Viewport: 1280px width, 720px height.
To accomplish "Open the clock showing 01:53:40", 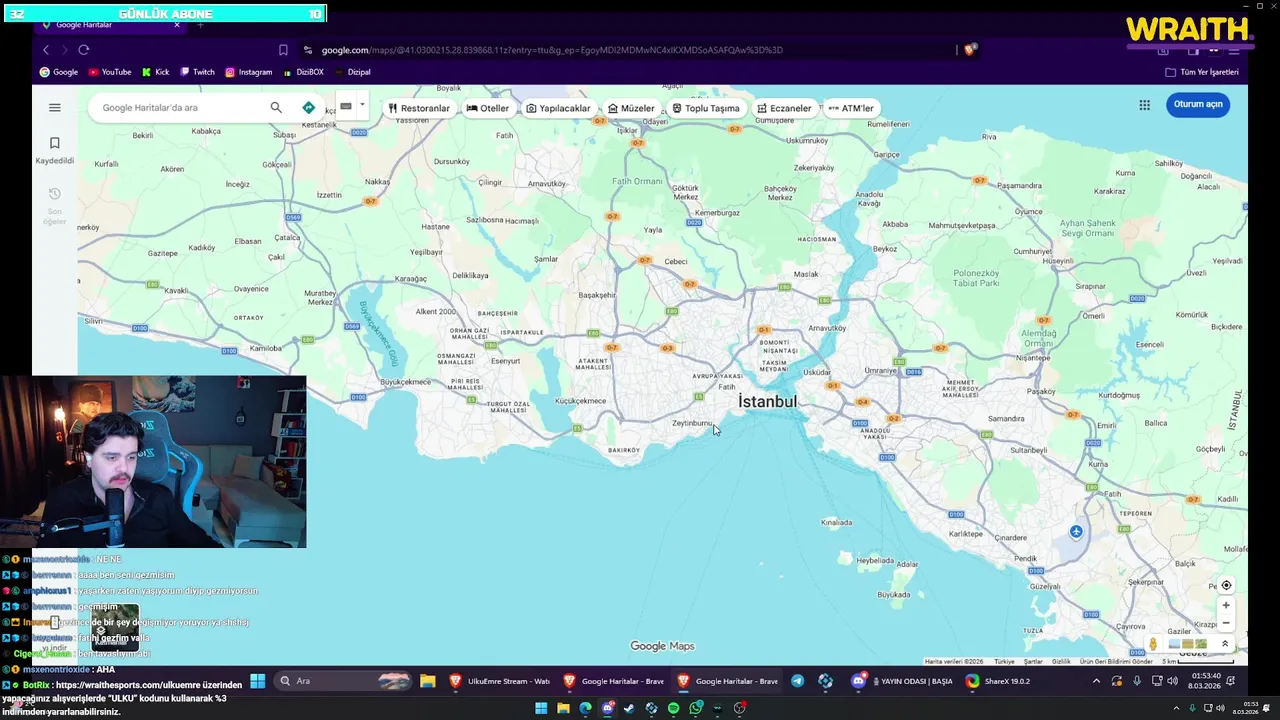I will click(x=1206, y=681).
